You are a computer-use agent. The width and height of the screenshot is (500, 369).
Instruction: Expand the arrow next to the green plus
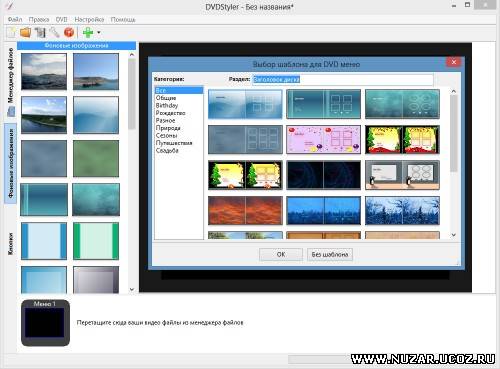[x=99, y=33]
